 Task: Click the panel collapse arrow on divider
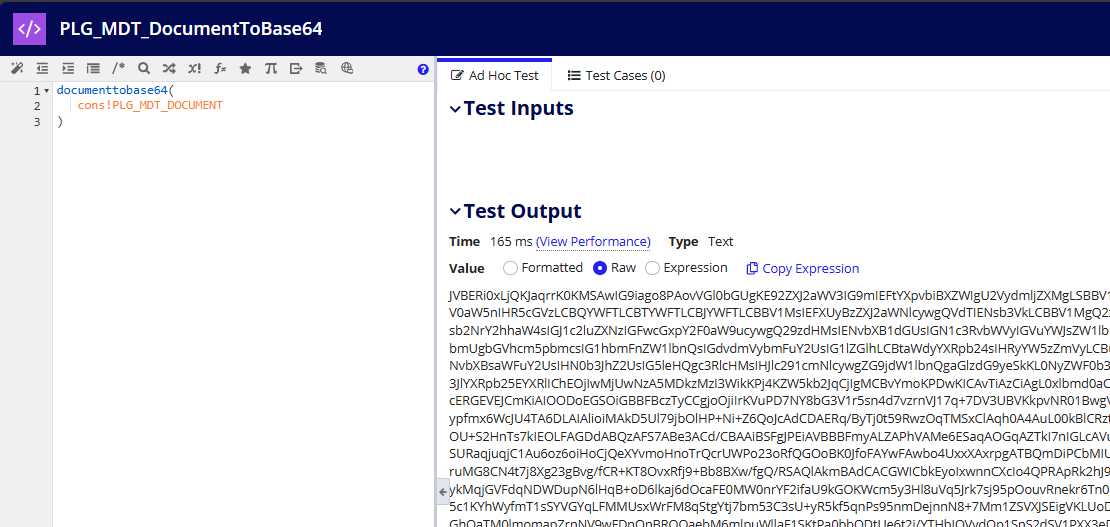(x=443, y=492)
